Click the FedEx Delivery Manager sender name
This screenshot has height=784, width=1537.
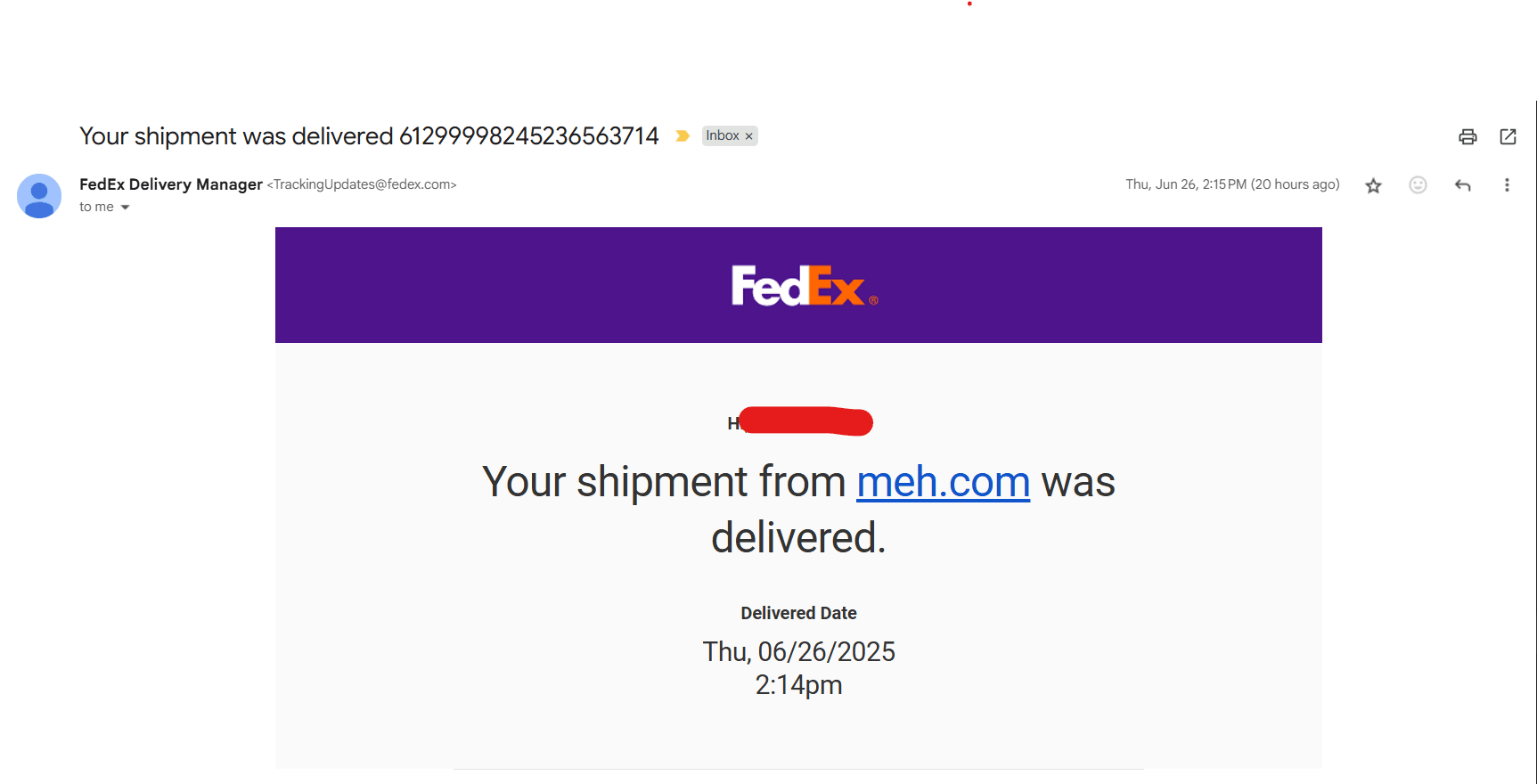point(171,184)
